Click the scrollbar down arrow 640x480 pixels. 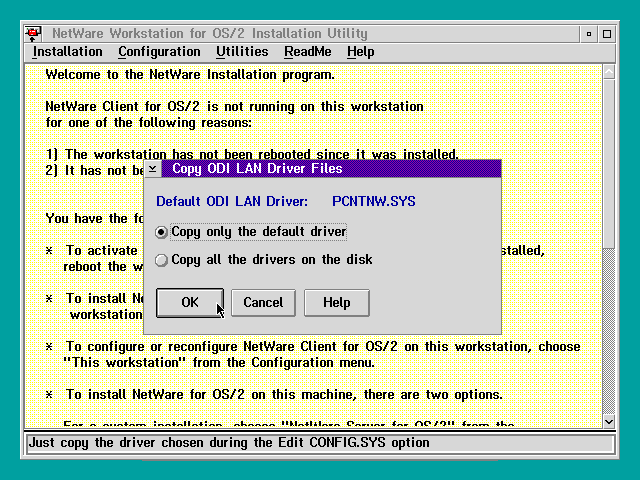click(609, 421)
